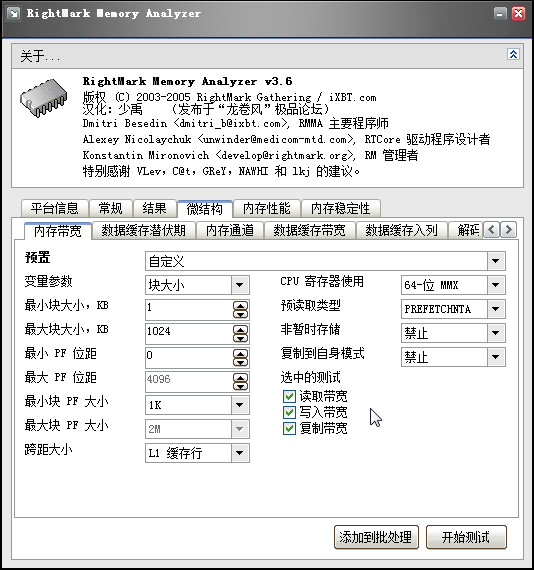Screen dimensions: 534x570
Task: Uncheck the 写入带宽 checkbox
Action: [289, 412]
